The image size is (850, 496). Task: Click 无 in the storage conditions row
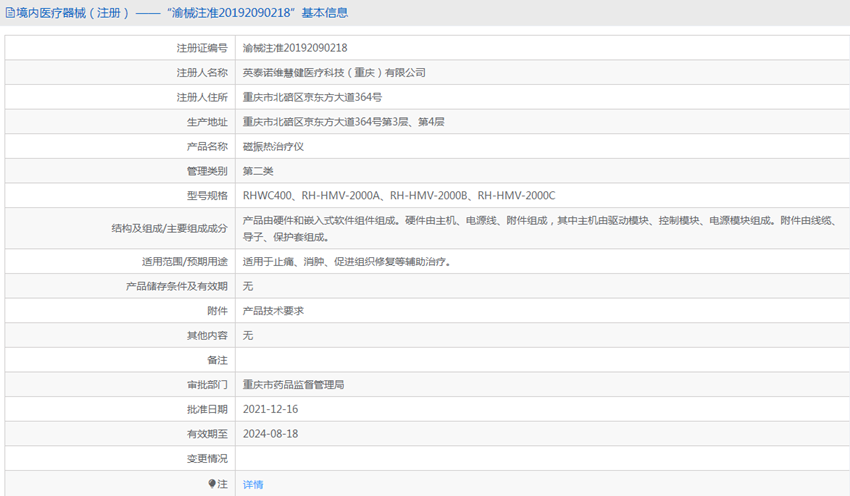coord(248,286)
